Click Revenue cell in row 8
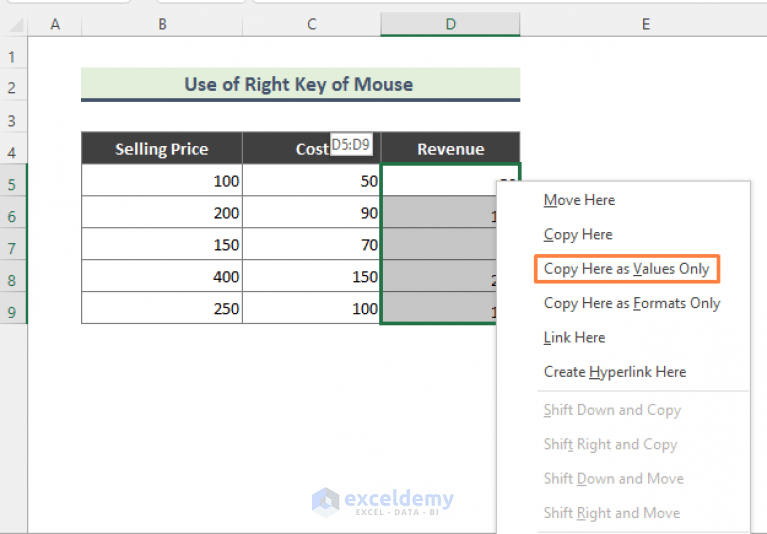This screenshot has height=534, width=767. coord(439,276)
